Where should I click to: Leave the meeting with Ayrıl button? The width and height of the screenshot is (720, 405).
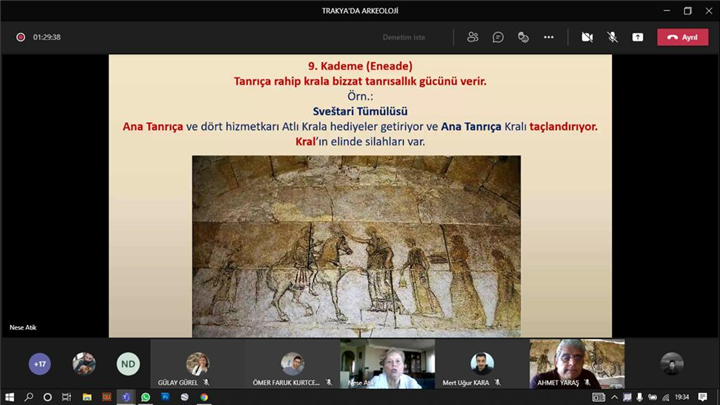tap(682, 37)
